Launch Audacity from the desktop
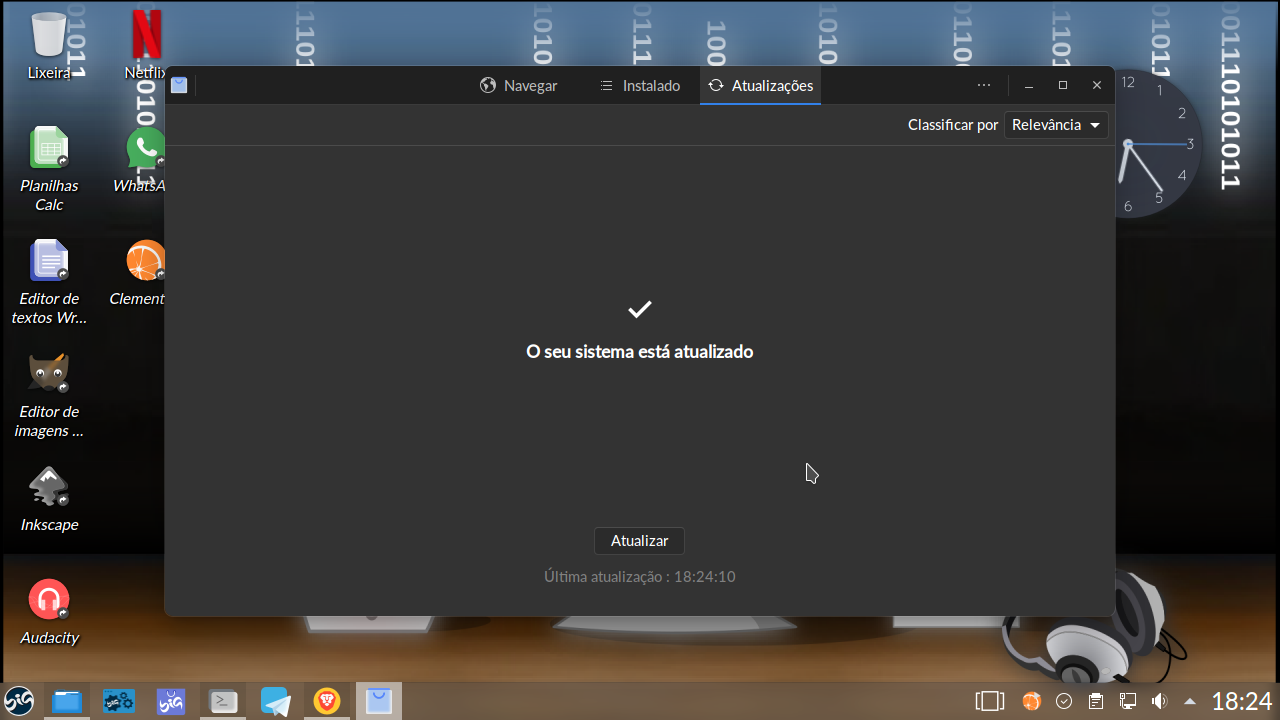Image resolution: width=1280 pixels, height=720 pixels. (x=49, y=611)
